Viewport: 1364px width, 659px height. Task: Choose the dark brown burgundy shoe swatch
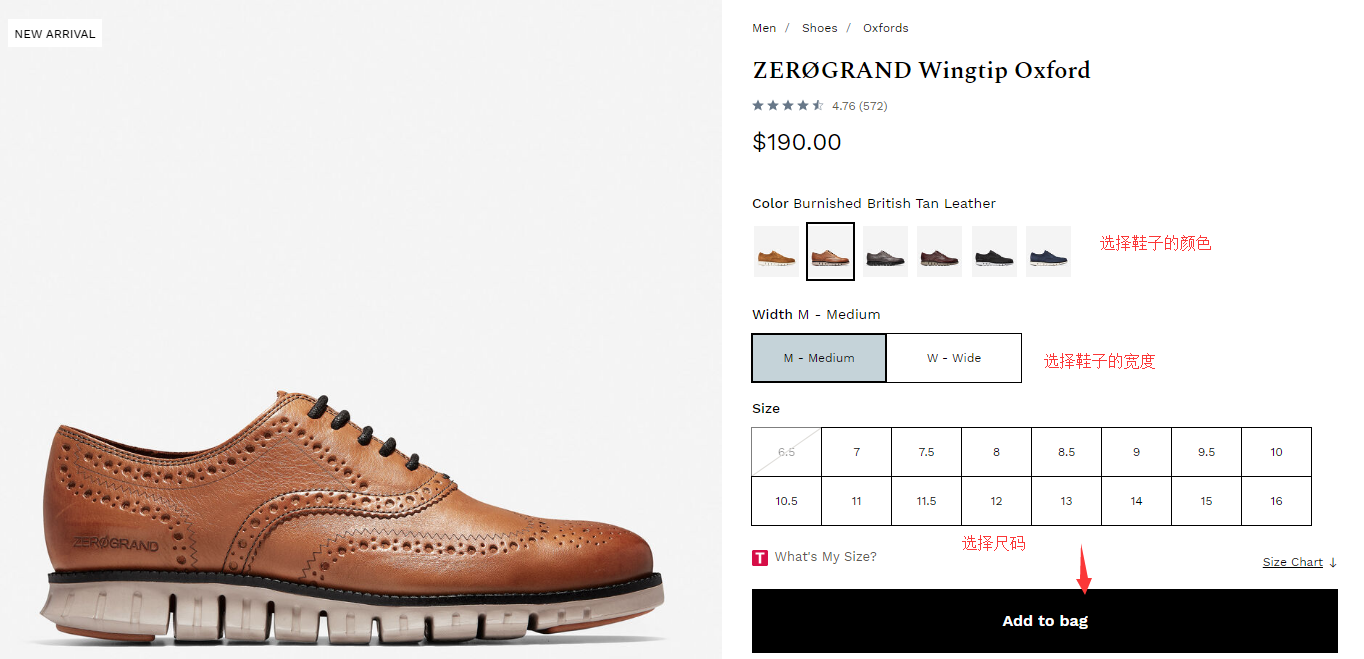[939, 252]
